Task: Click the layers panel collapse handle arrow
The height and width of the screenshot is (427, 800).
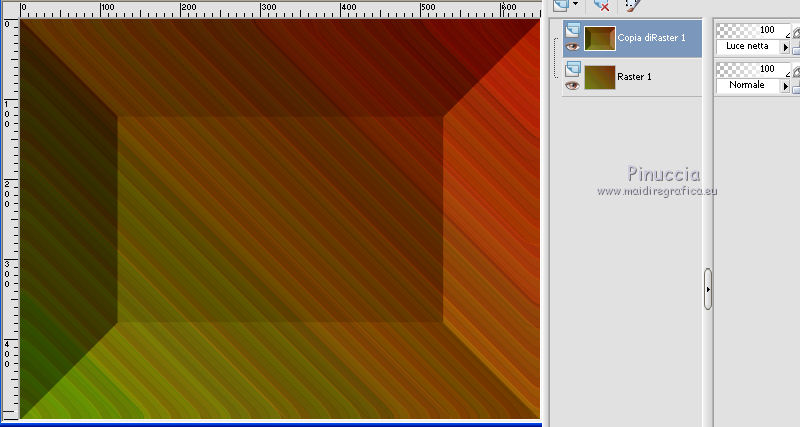Action: pyautogui.click(x=708, y=289)
